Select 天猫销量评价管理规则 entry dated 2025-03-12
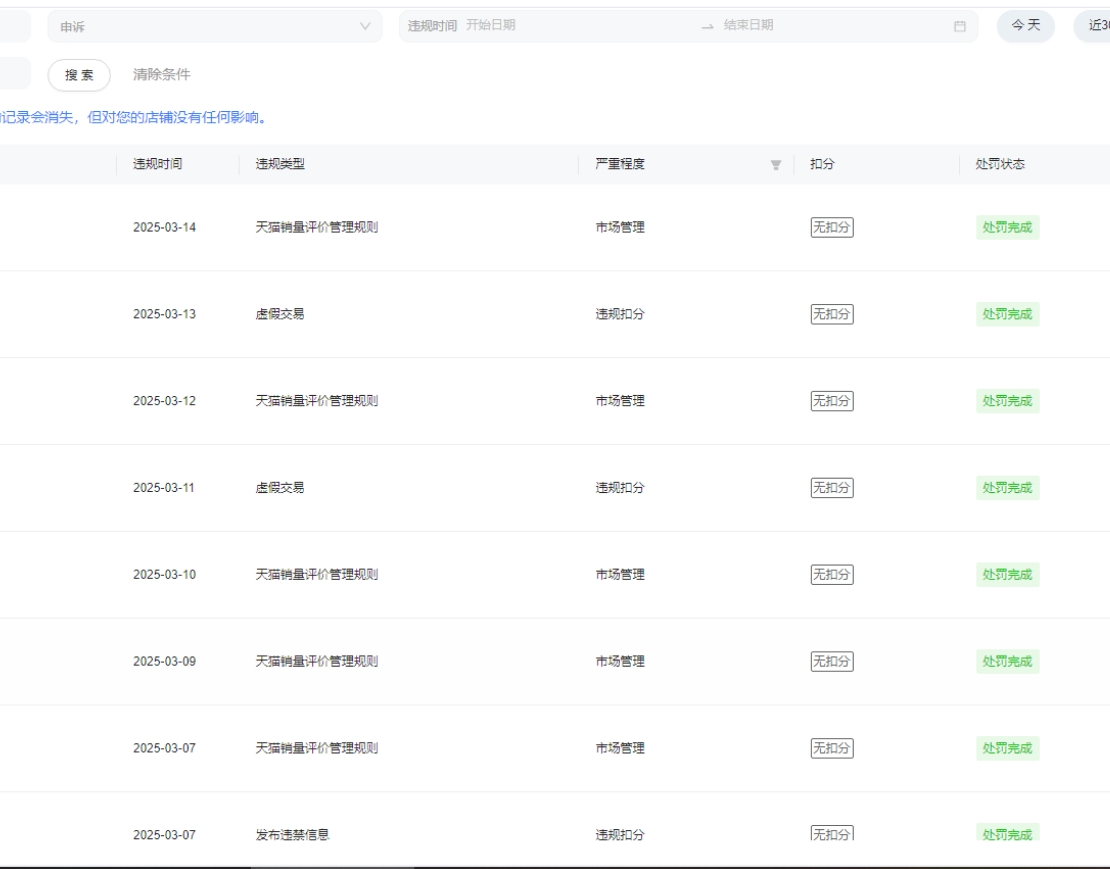Screen dimensions: 1110x869 pyautogui.click(x=316, y=401)
